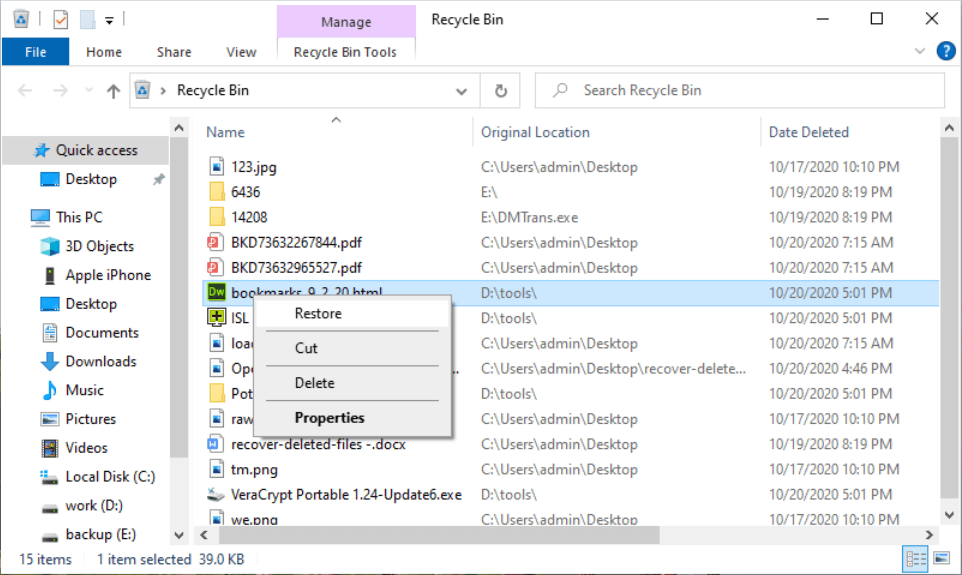Choose Restore from the context menu
The image size is (962, 575).
(x=318, y=314)
